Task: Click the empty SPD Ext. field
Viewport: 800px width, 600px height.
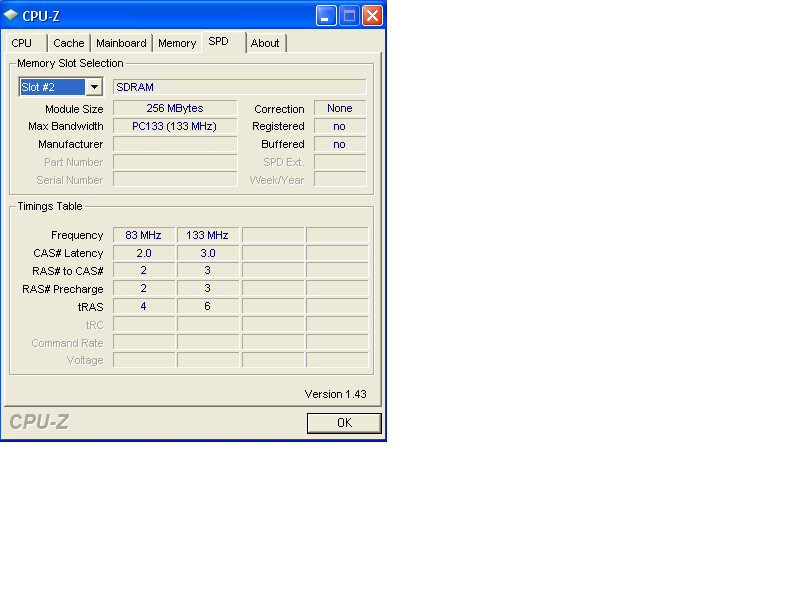Action: click(340, 162)
